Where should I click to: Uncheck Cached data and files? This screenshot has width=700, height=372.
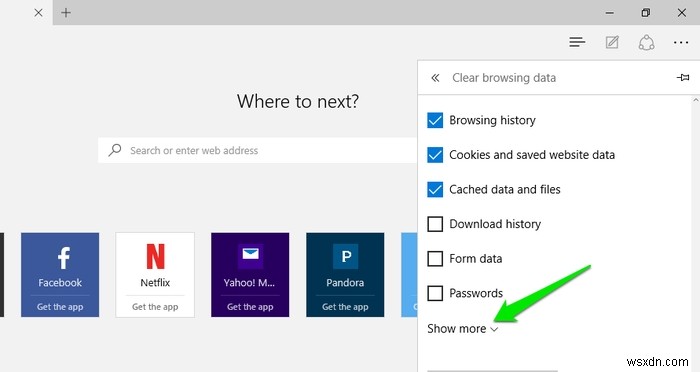pyautogui.click(x=435, y=189)
